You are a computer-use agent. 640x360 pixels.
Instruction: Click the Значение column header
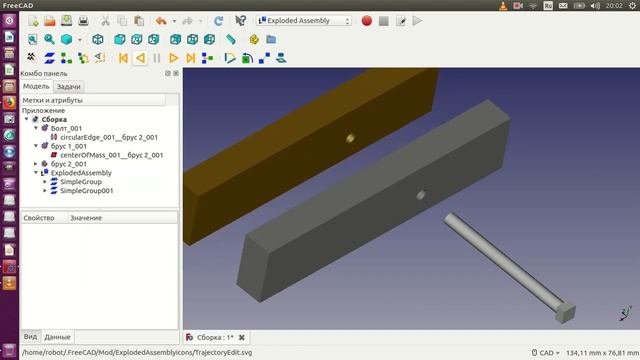coord(122,218)
